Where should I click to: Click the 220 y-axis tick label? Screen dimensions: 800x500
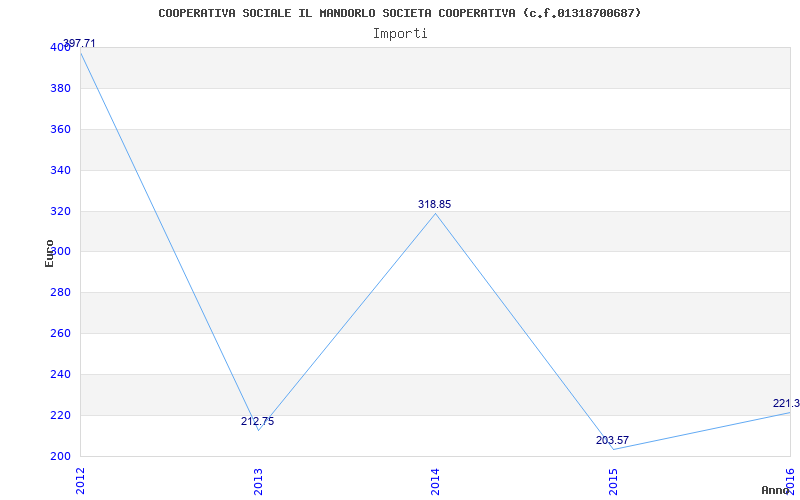click(60, 415)
